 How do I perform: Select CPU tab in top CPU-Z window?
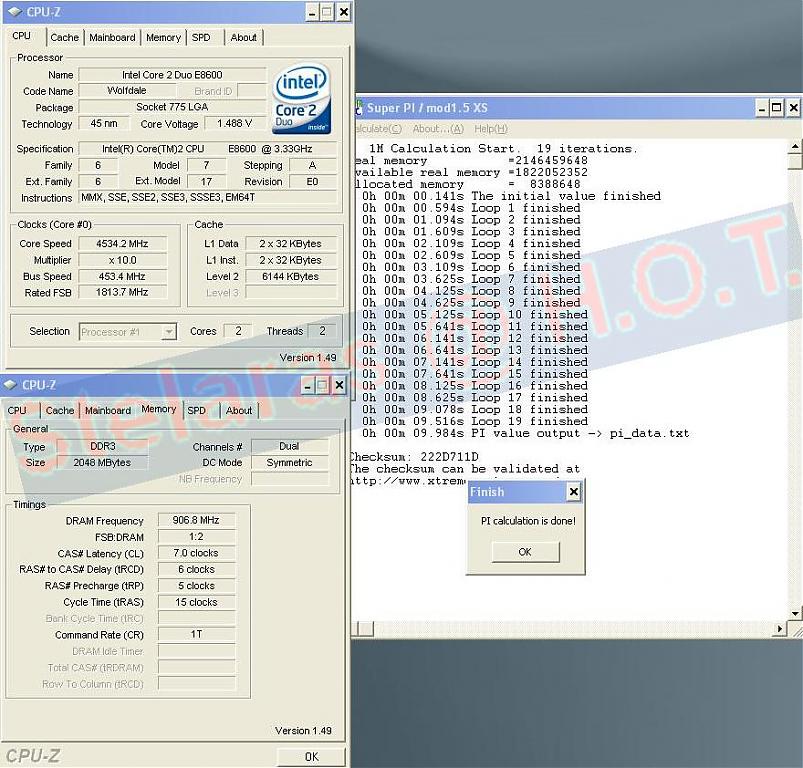22,36
